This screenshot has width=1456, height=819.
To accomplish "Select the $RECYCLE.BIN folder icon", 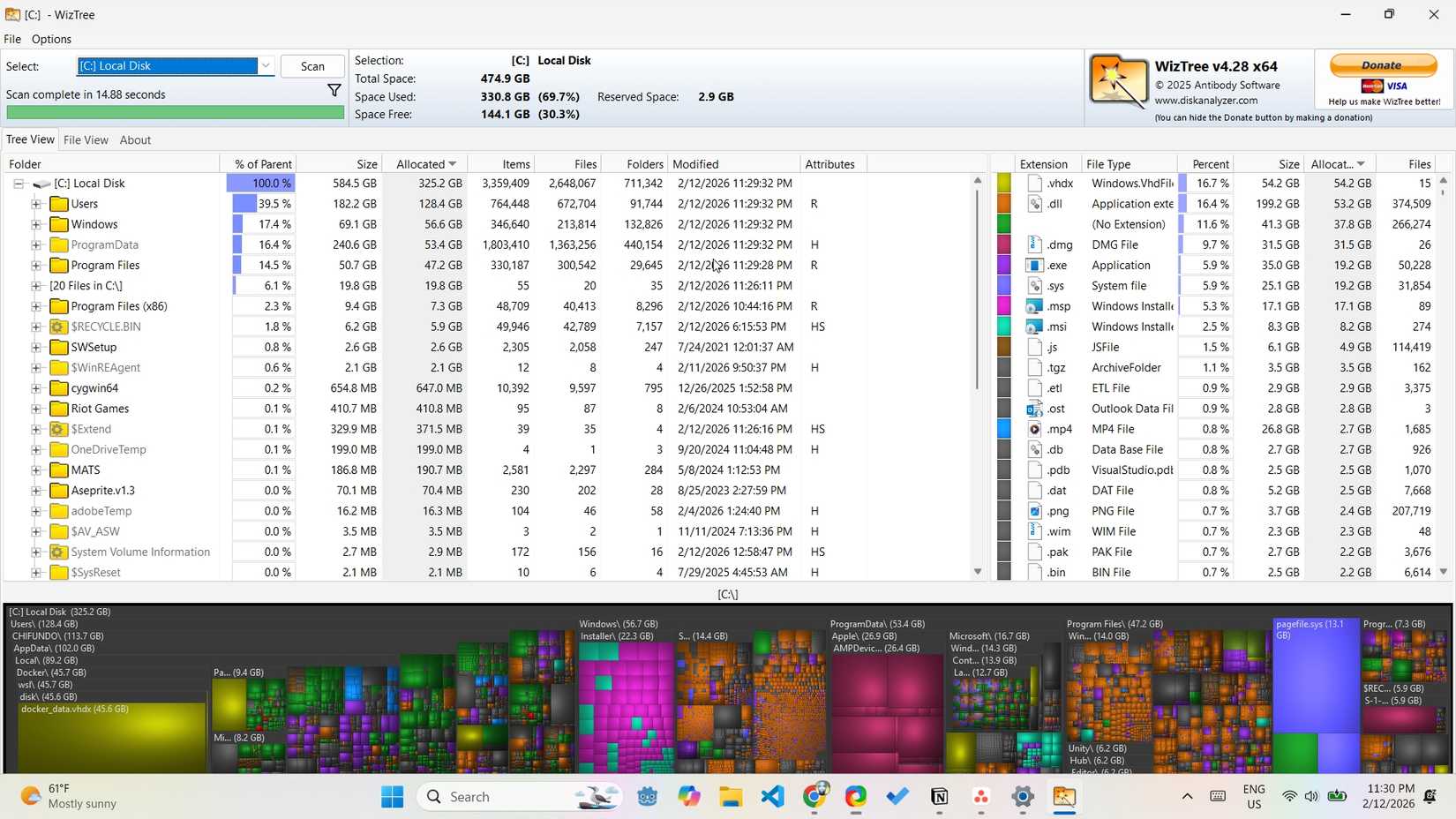I will coord(59,327).
